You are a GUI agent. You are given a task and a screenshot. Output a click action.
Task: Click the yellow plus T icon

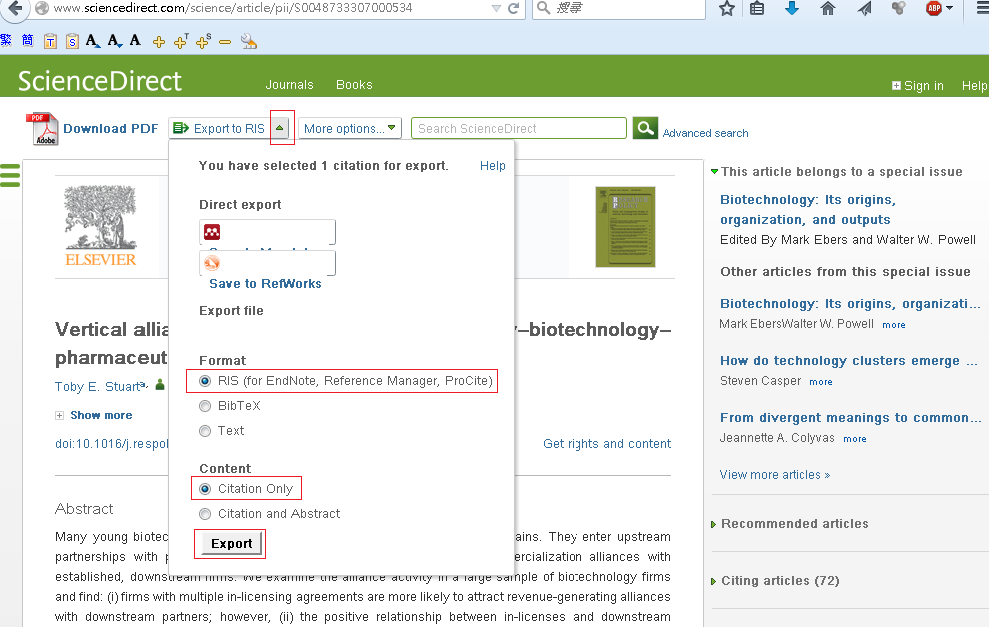[x=181, y=42]
